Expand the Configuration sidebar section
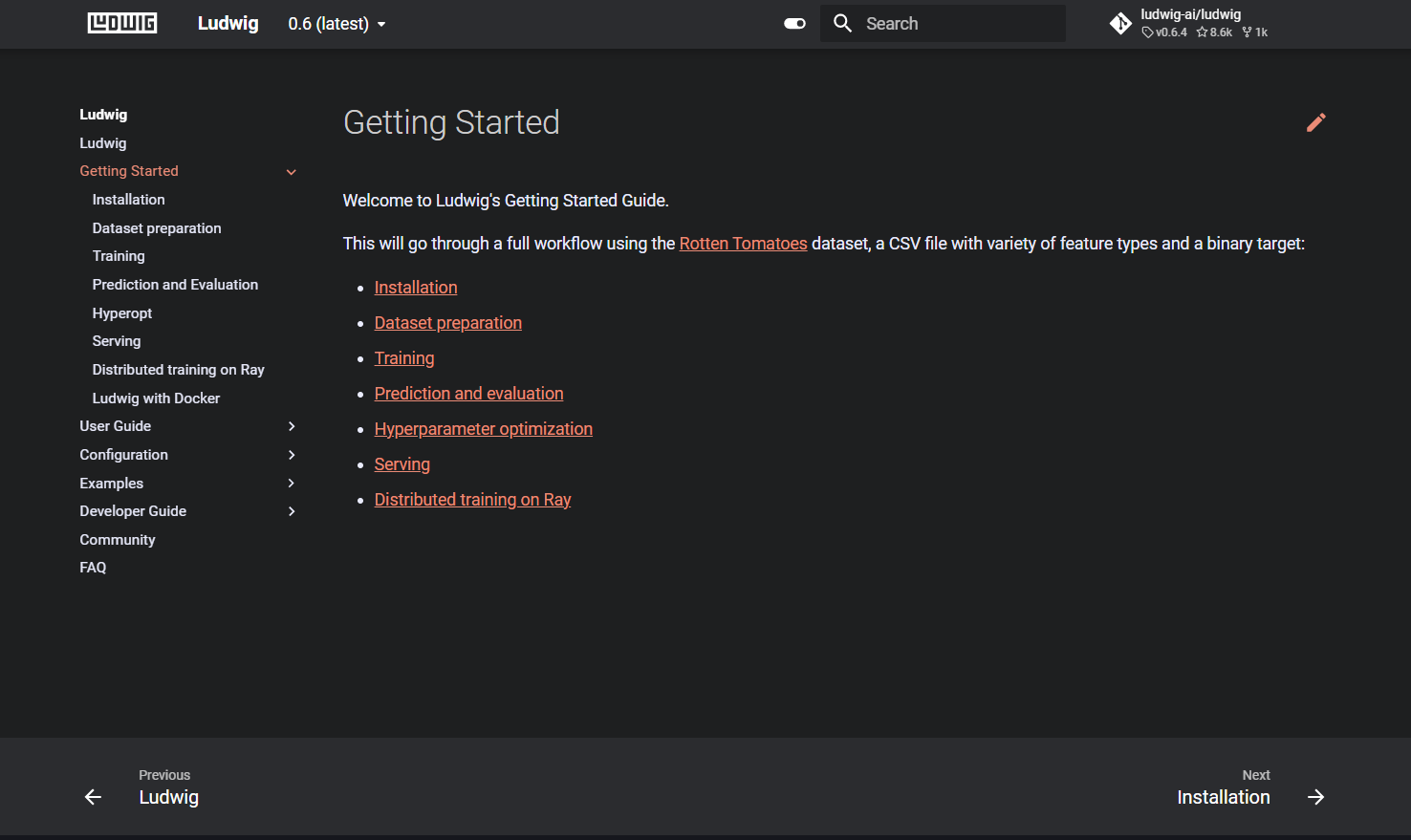Image resolution: width=1411 pixels, height=840 pixels. coord(292,455)
